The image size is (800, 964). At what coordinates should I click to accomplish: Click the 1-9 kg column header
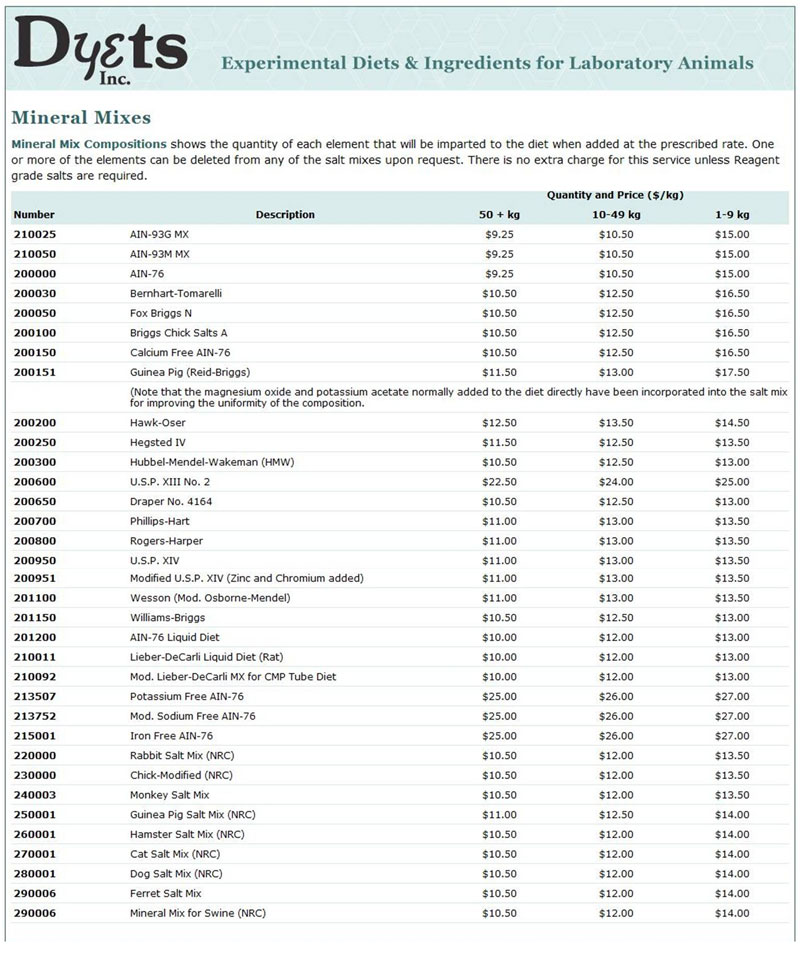pos(731,215)
